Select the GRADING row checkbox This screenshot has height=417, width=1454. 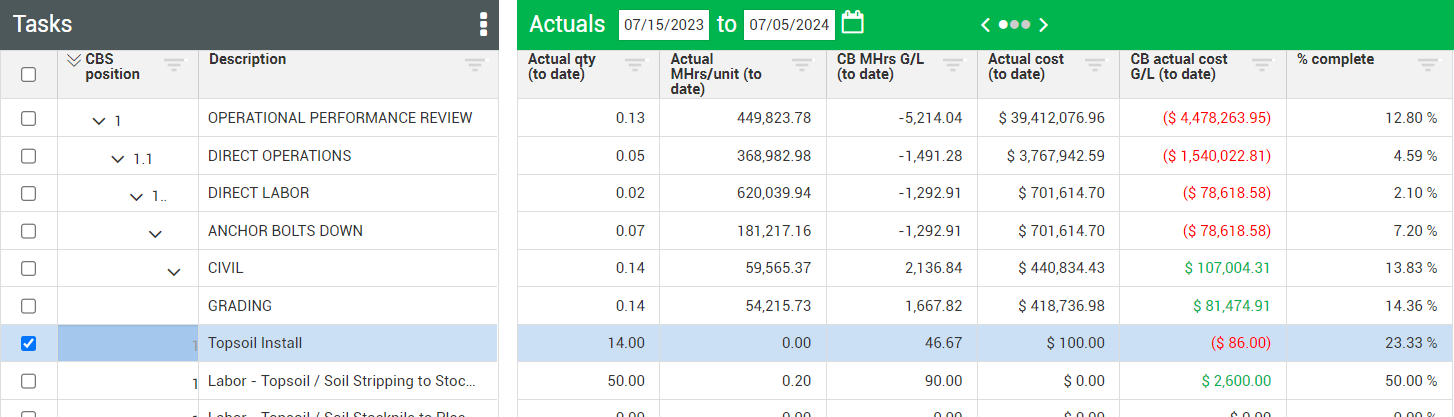[x=29, y=306]
